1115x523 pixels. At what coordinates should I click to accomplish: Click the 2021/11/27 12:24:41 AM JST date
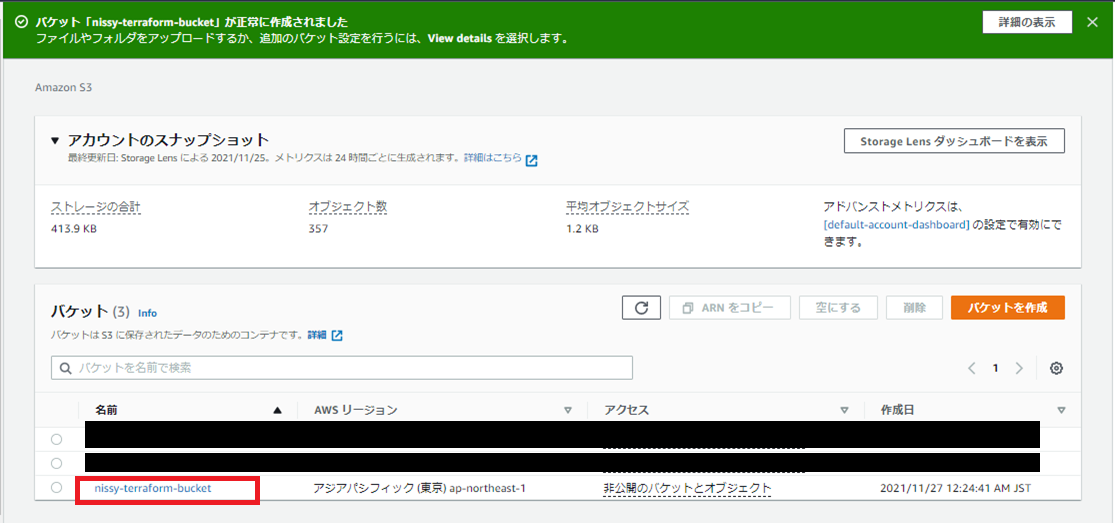955,489
